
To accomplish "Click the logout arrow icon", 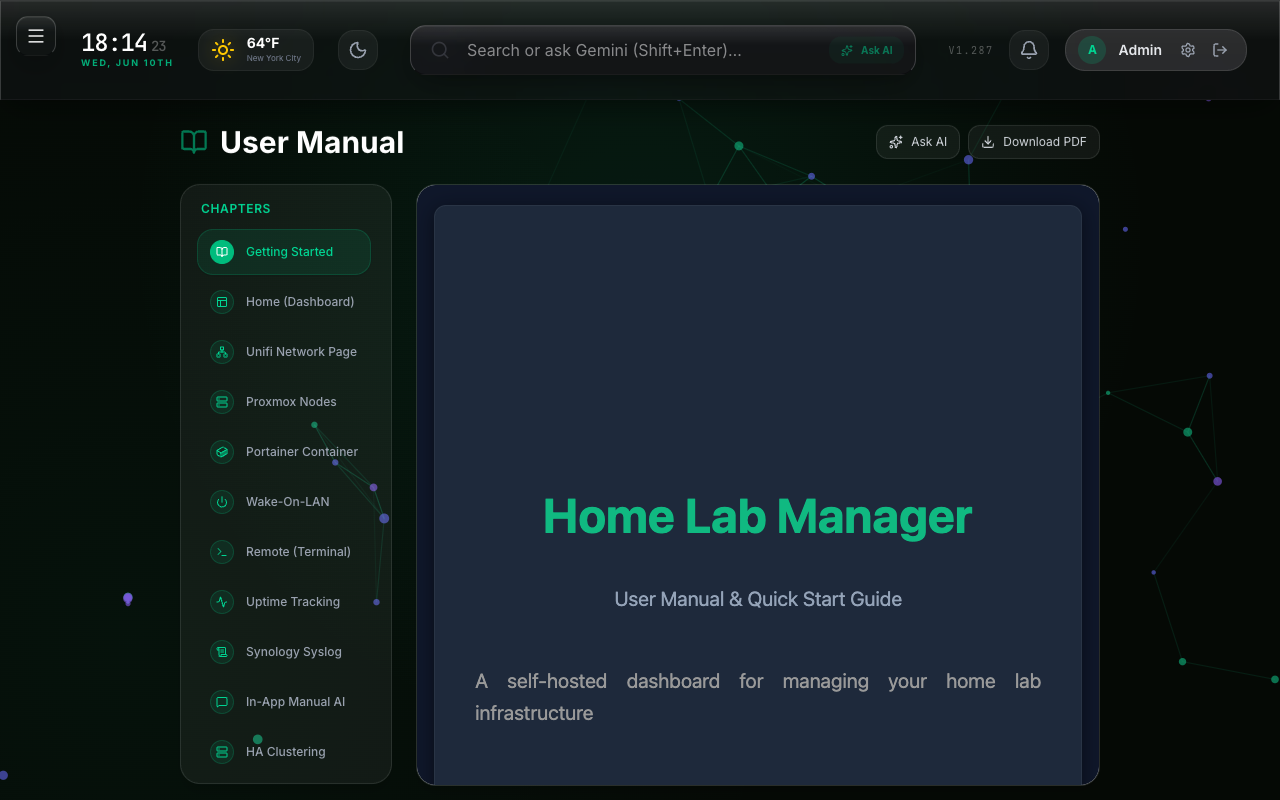I will point(1220,50).
